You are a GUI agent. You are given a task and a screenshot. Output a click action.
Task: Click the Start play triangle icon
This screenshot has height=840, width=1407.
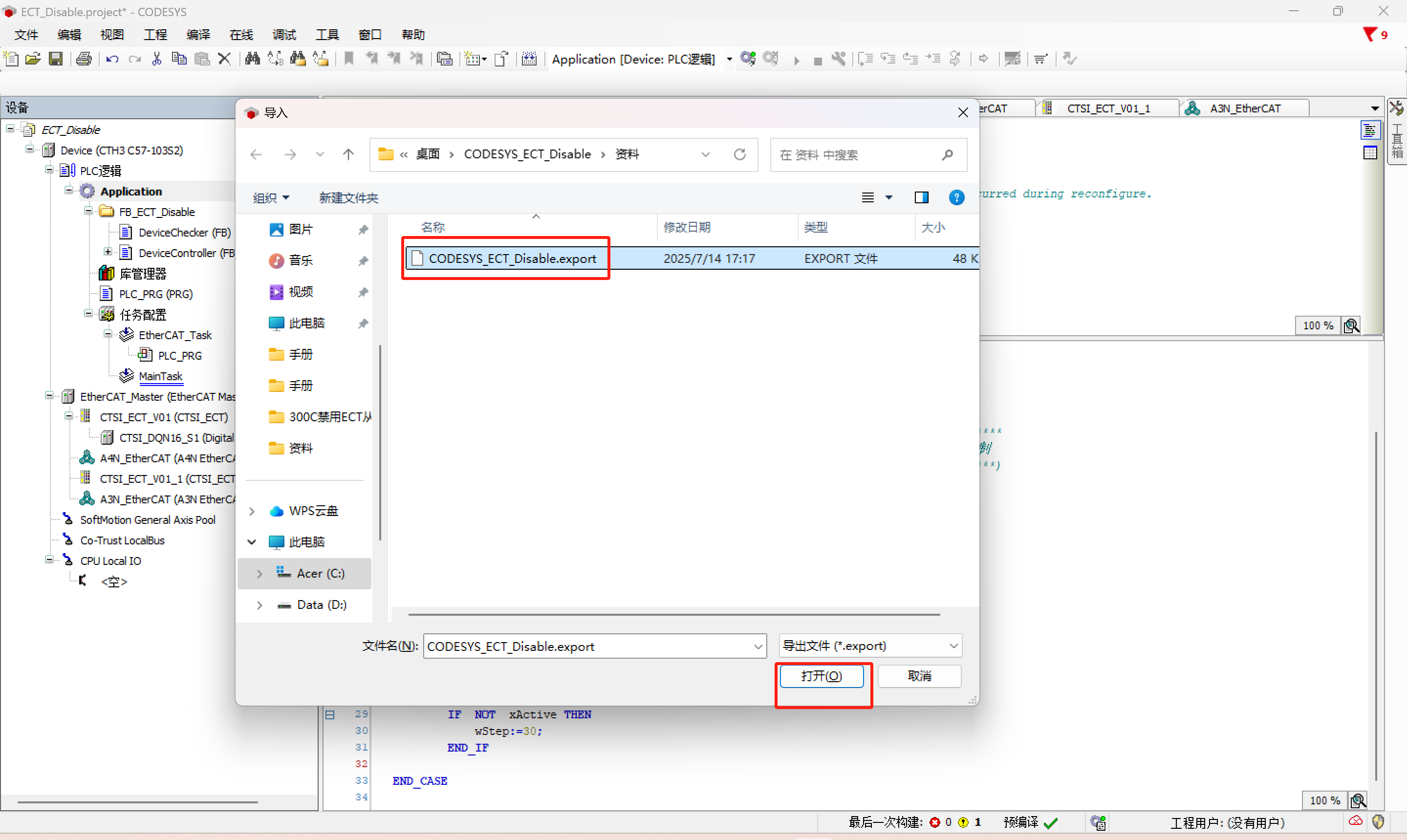(796, 60)
